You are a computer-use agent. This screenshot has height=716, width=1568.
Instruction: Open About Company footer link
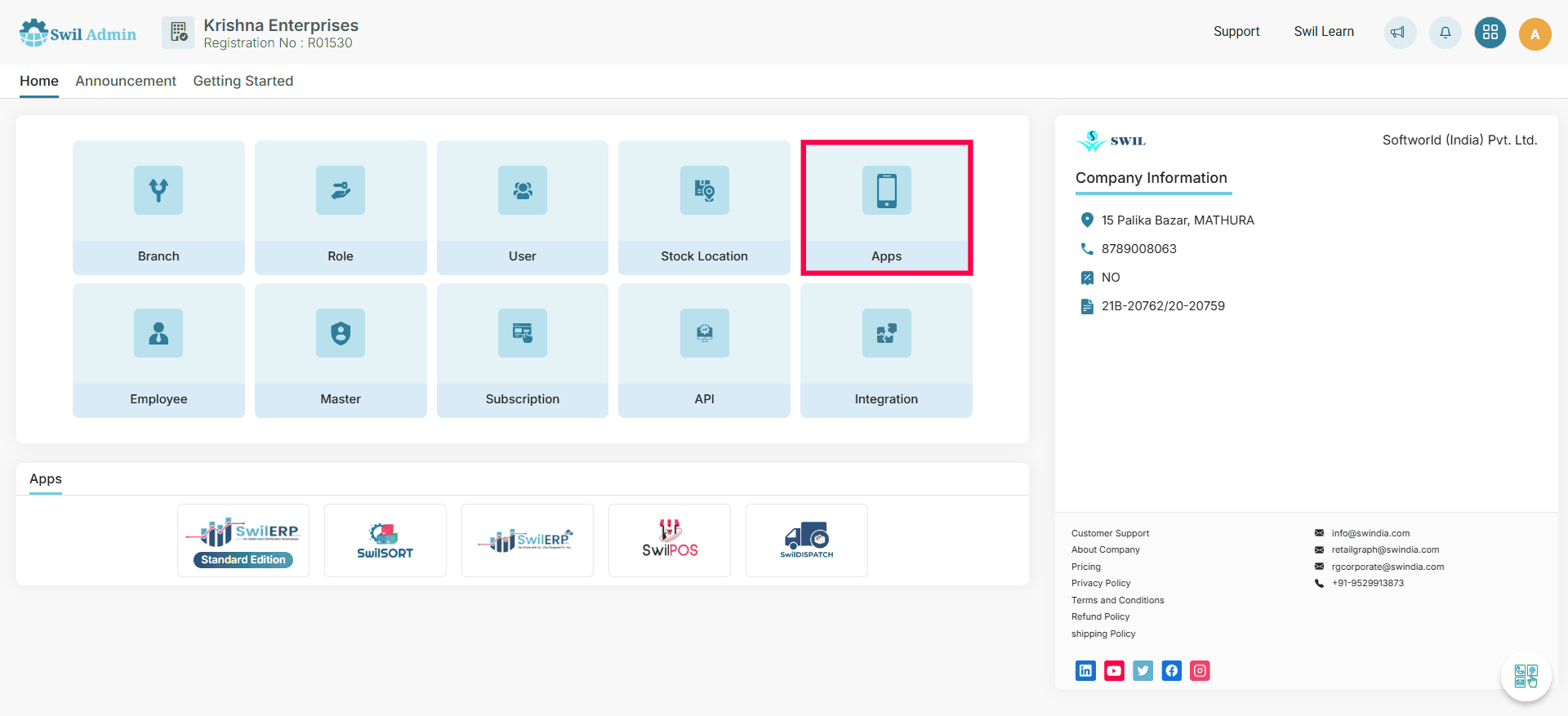pos(1106,549)
